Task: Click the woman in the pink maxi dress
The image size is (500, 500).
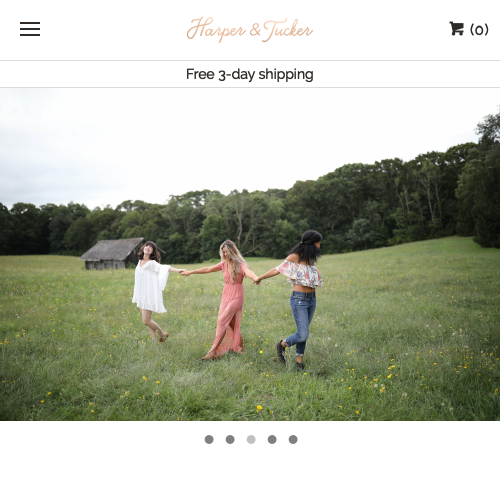Action: (228, 299)
